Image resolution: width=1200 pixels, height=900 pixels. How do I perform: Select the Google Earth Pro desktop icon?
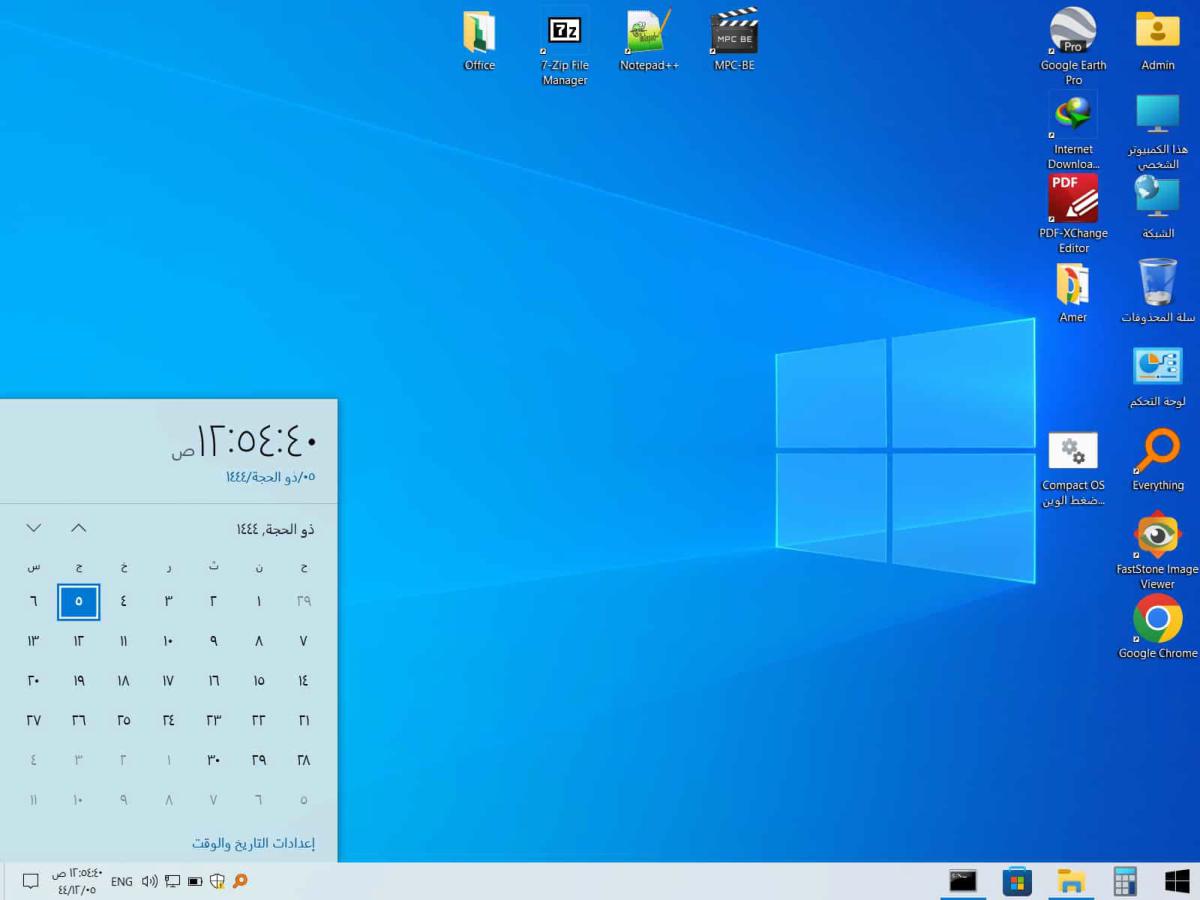click(1073, 33)
